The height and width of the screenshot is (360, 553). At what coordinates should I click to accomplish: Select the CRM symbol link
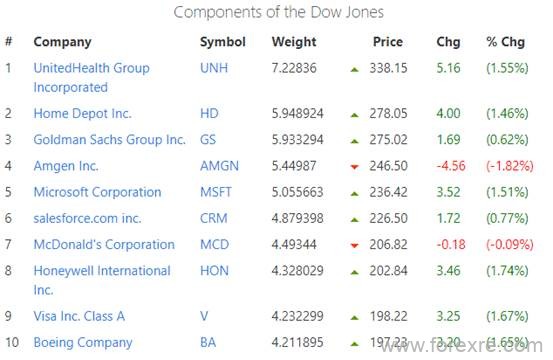[214, 218]
